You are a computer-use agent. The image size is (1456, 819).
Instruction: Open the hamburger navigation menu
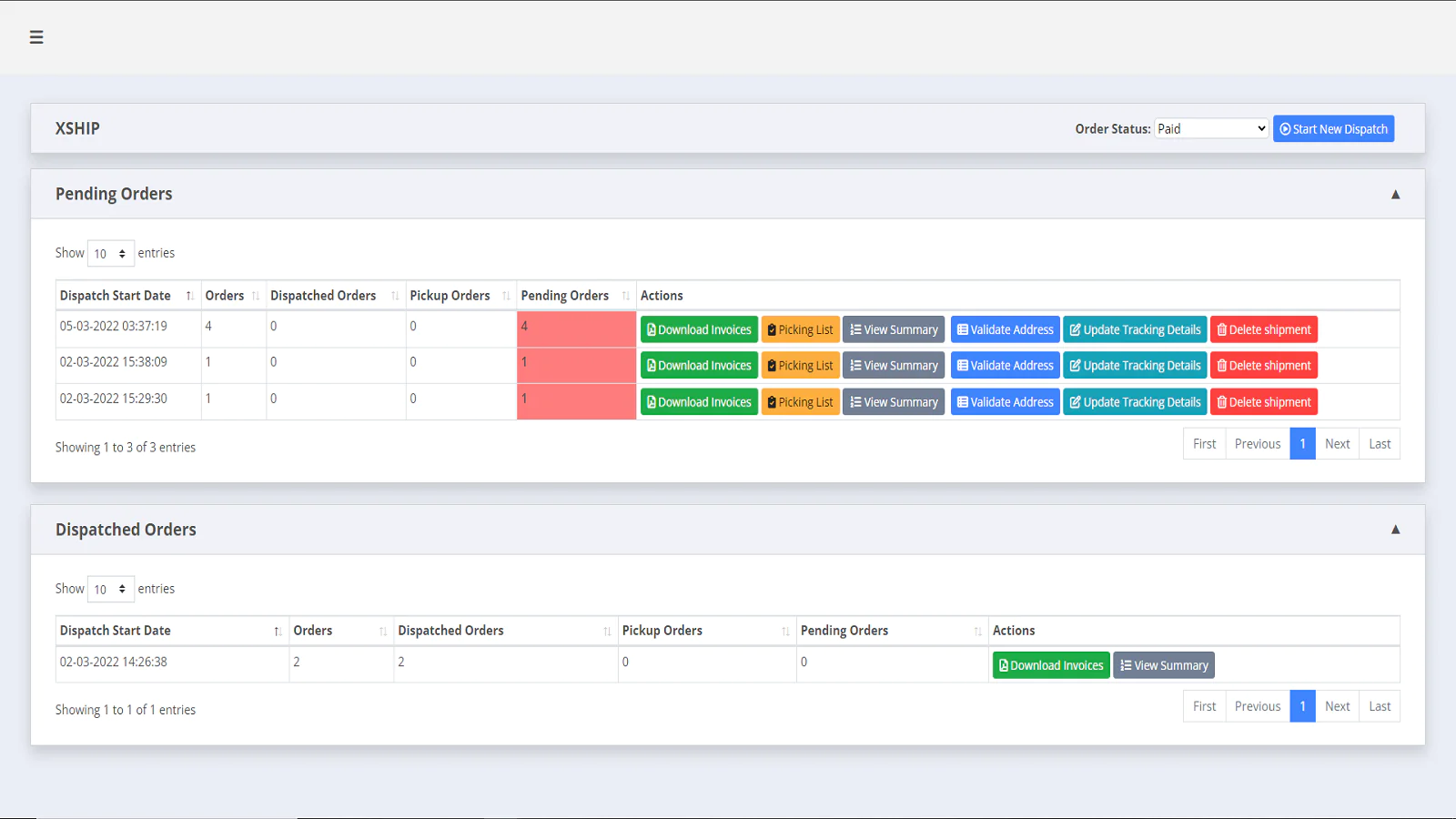pyautogui.click(x=36, y=37)
